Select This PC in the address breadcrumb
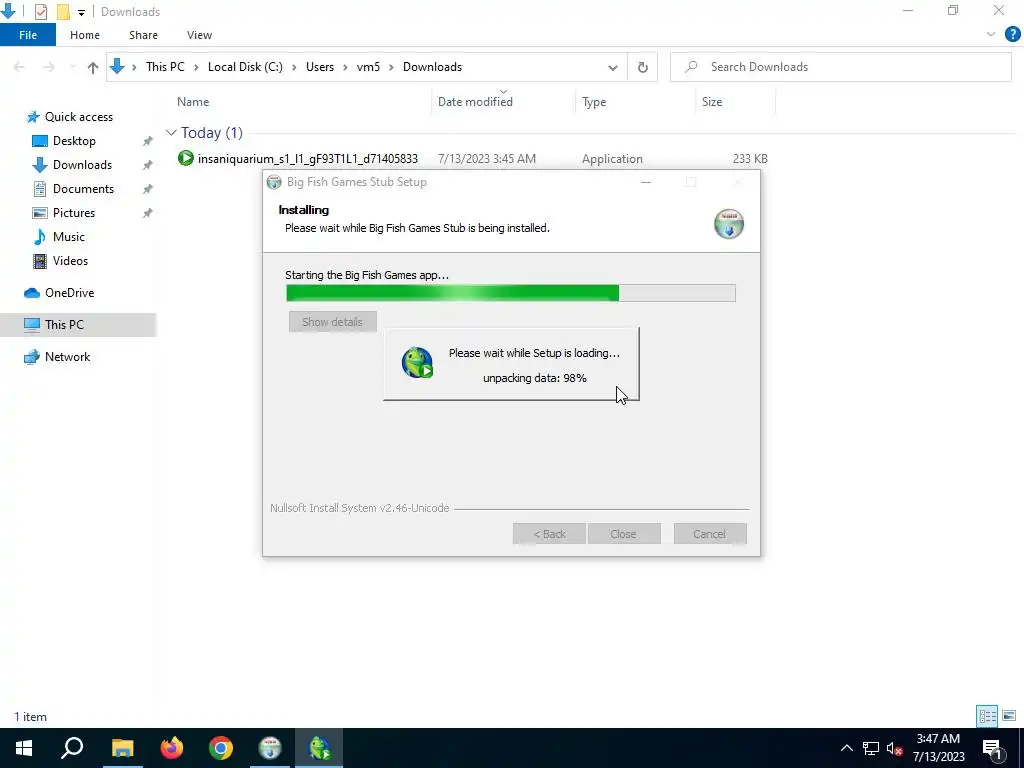The image size is (1024, 768). point(165,67)
